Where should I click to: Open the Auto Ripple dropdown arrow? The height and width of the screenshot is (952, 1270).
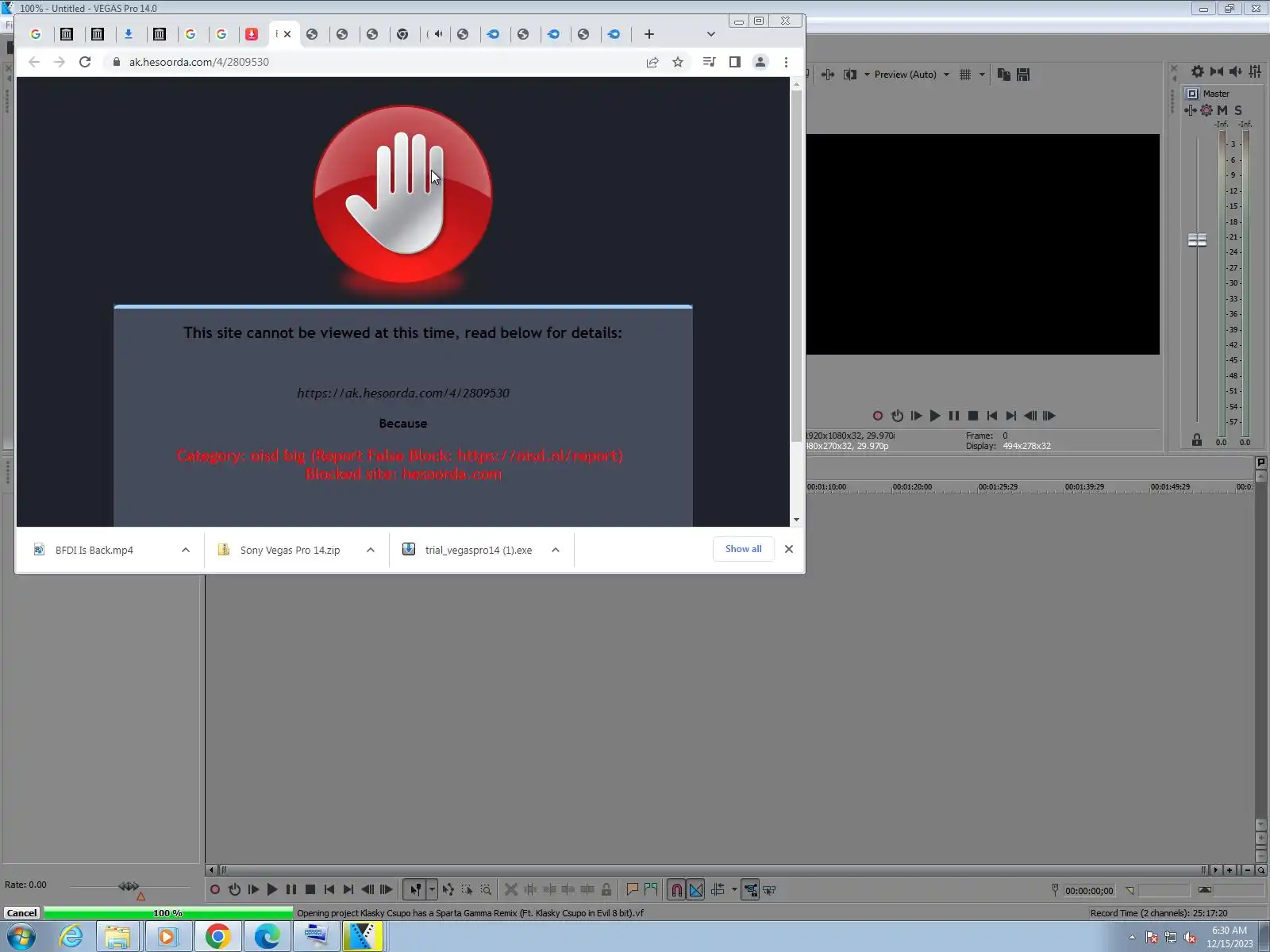tap(734, 890)
